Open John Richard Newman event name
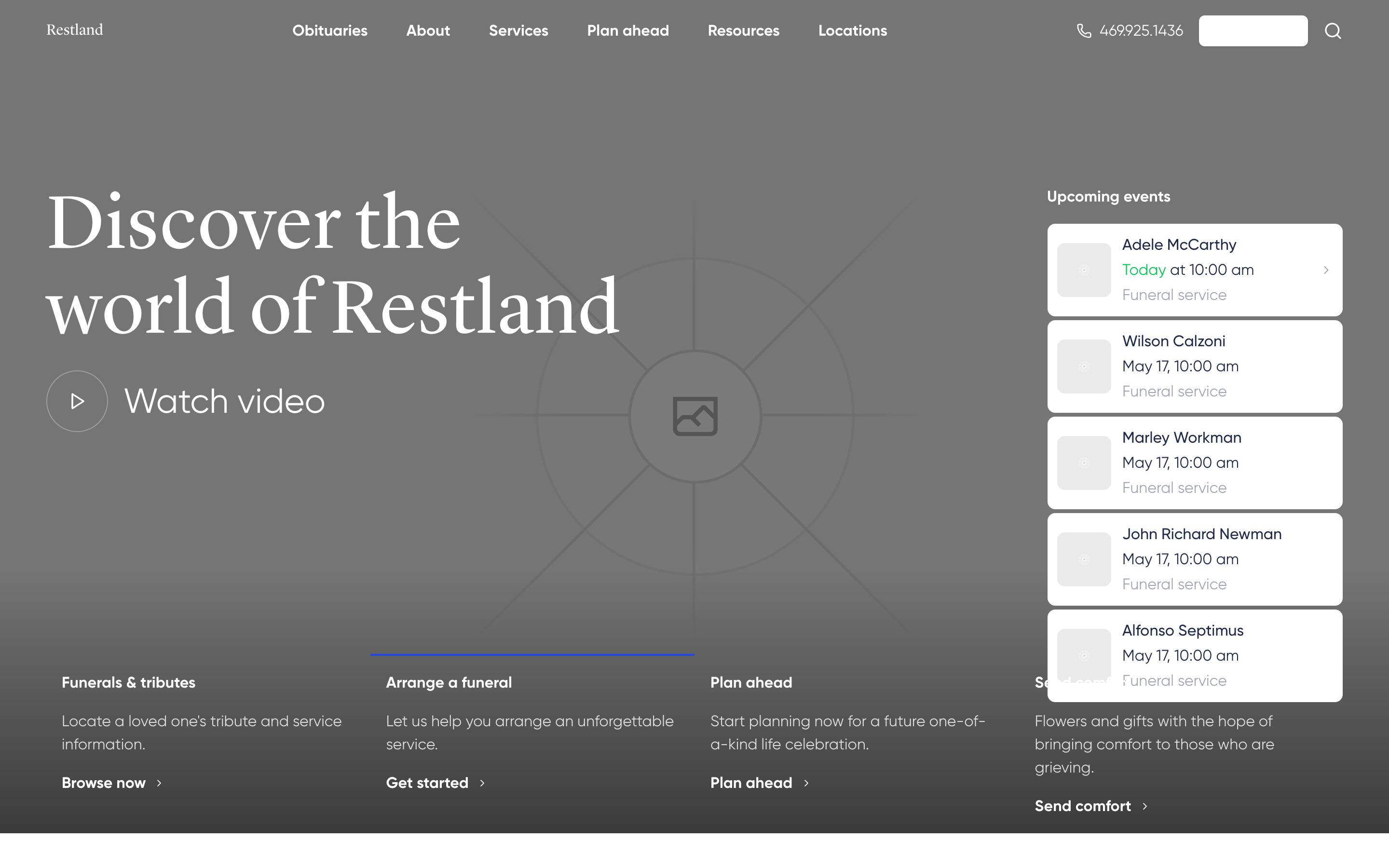This screenshot has height=868, width=1389. click(x=1202, y=534)
